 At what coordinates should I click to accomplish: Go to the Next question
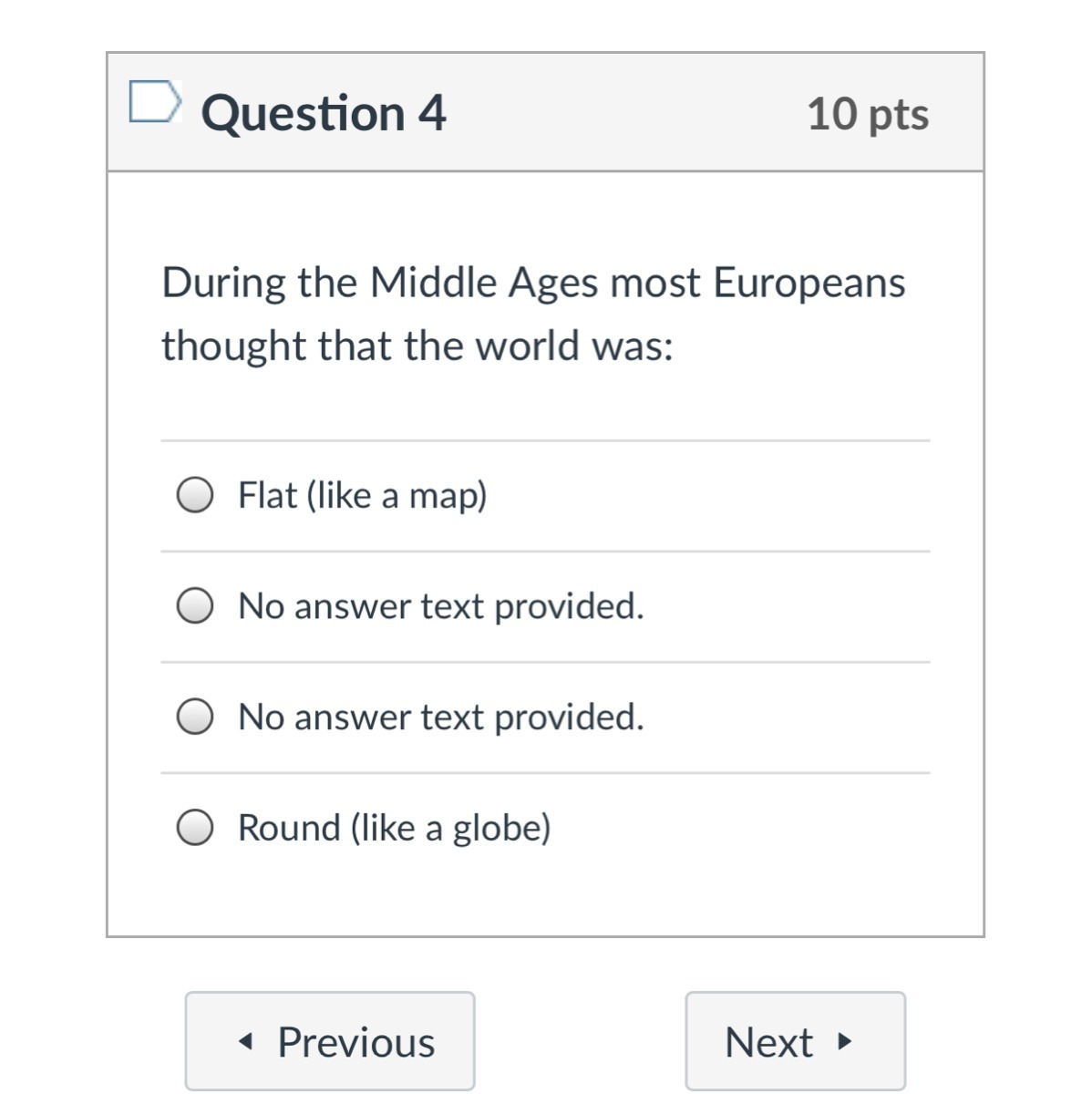coord(795,1041)
